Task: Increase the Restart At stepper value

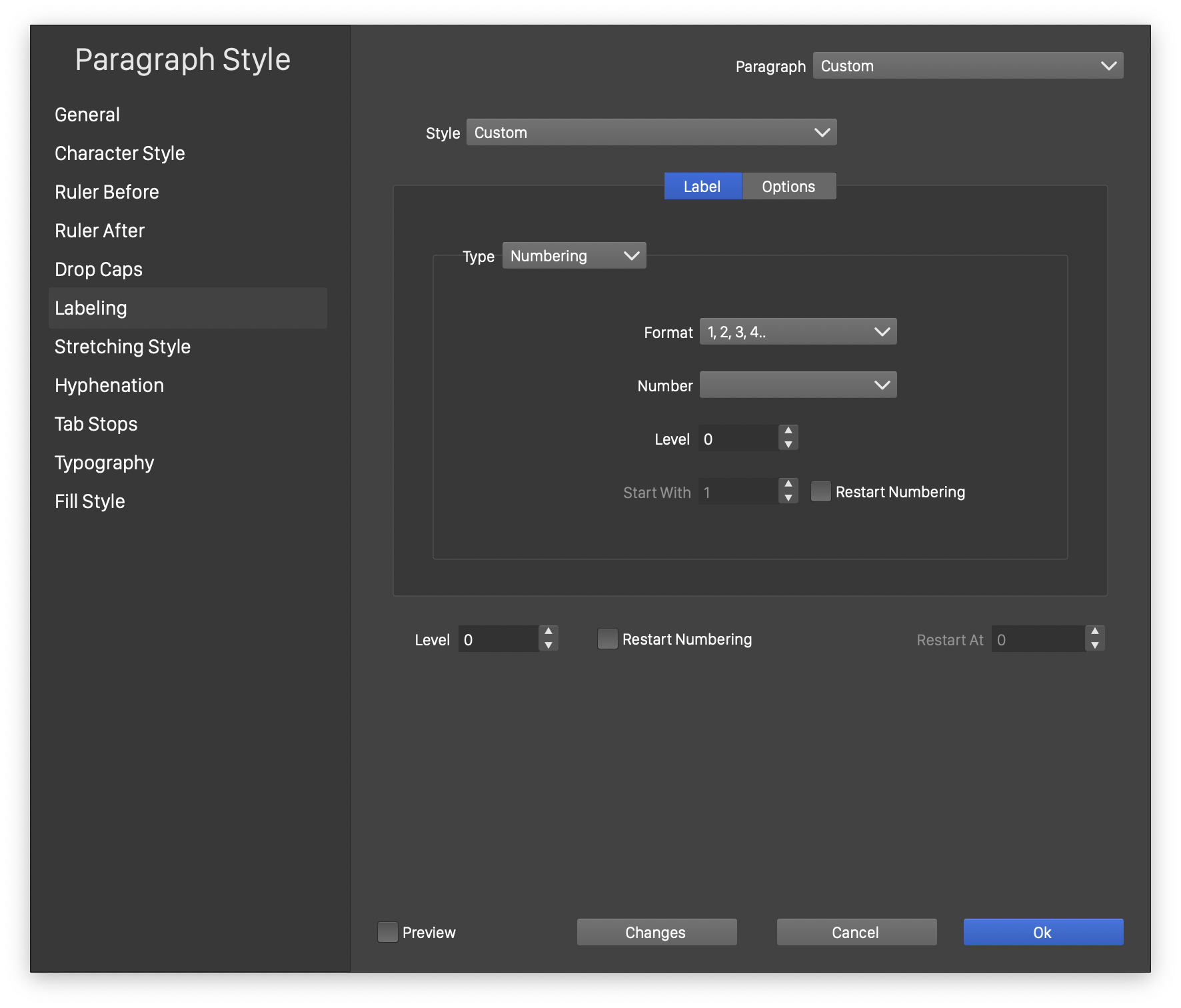Action: [1095, 632]
